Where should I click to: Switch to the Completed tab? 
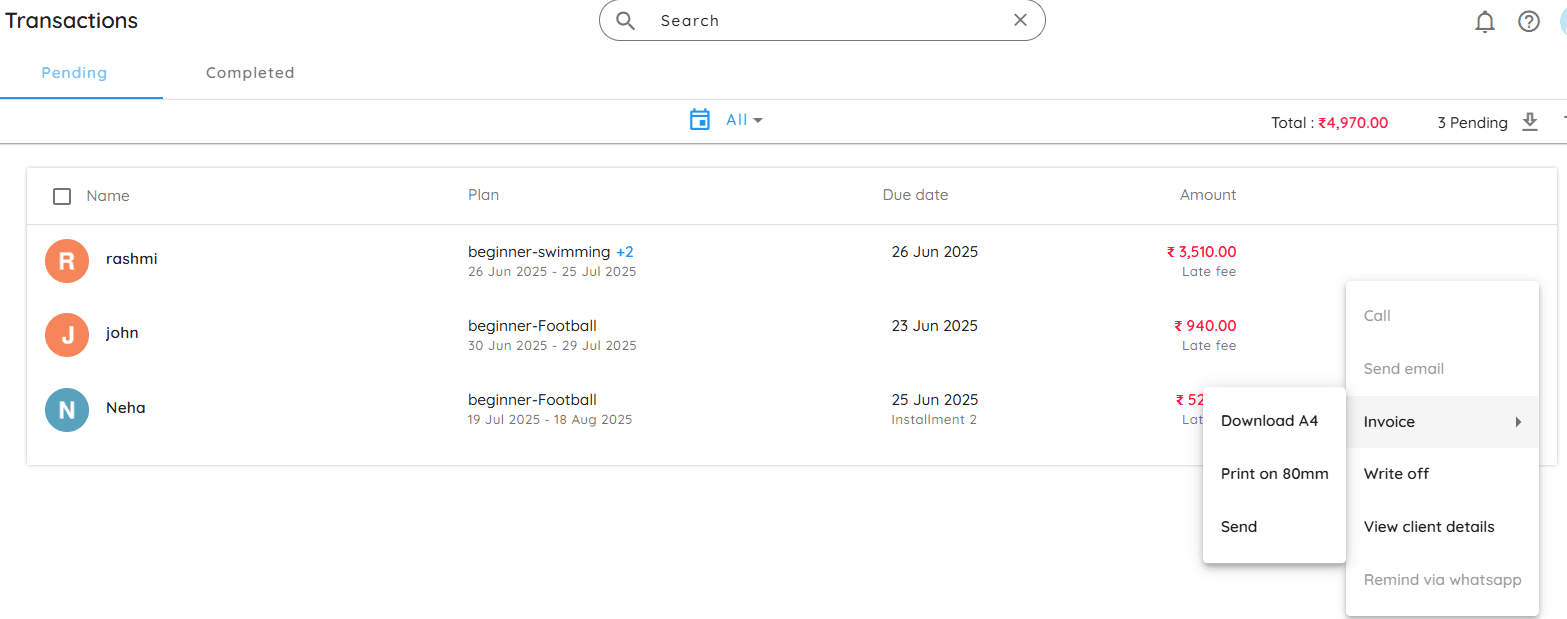[250, 73]
